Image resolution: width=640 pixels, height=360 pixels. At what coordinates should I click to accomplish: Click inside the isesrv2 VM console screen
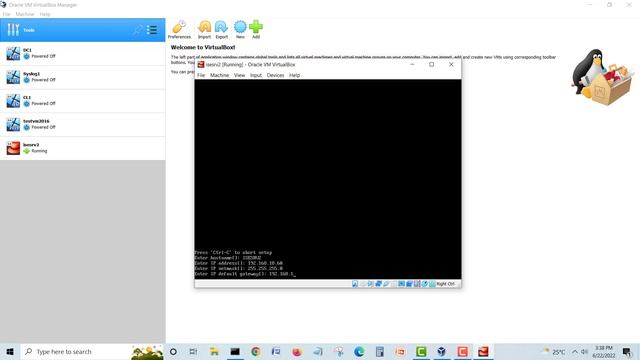coord(328,179)
